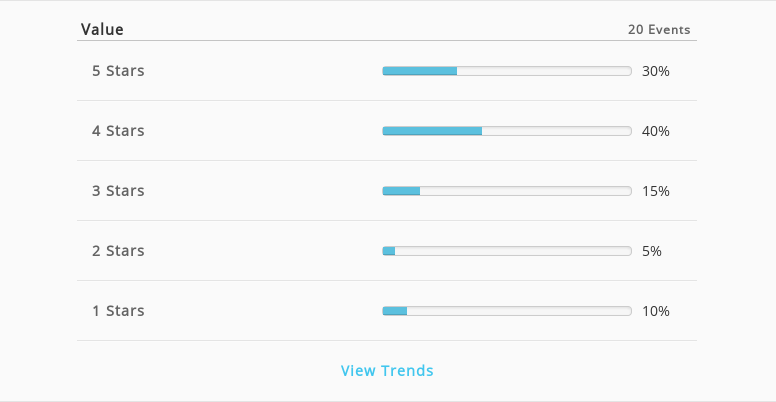Click the 1 Stars row label
The image size is (776, 402).
[118, 310]
